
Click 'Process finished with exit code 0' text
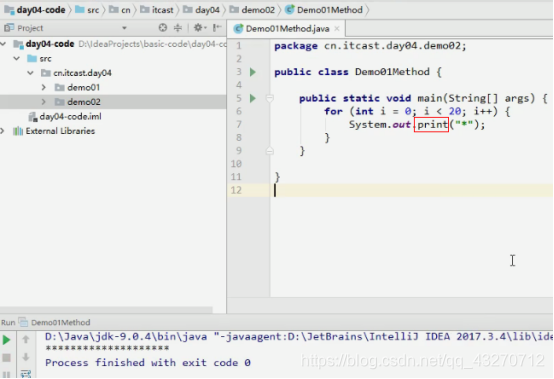pyautogui.click(x=148, y=363)
